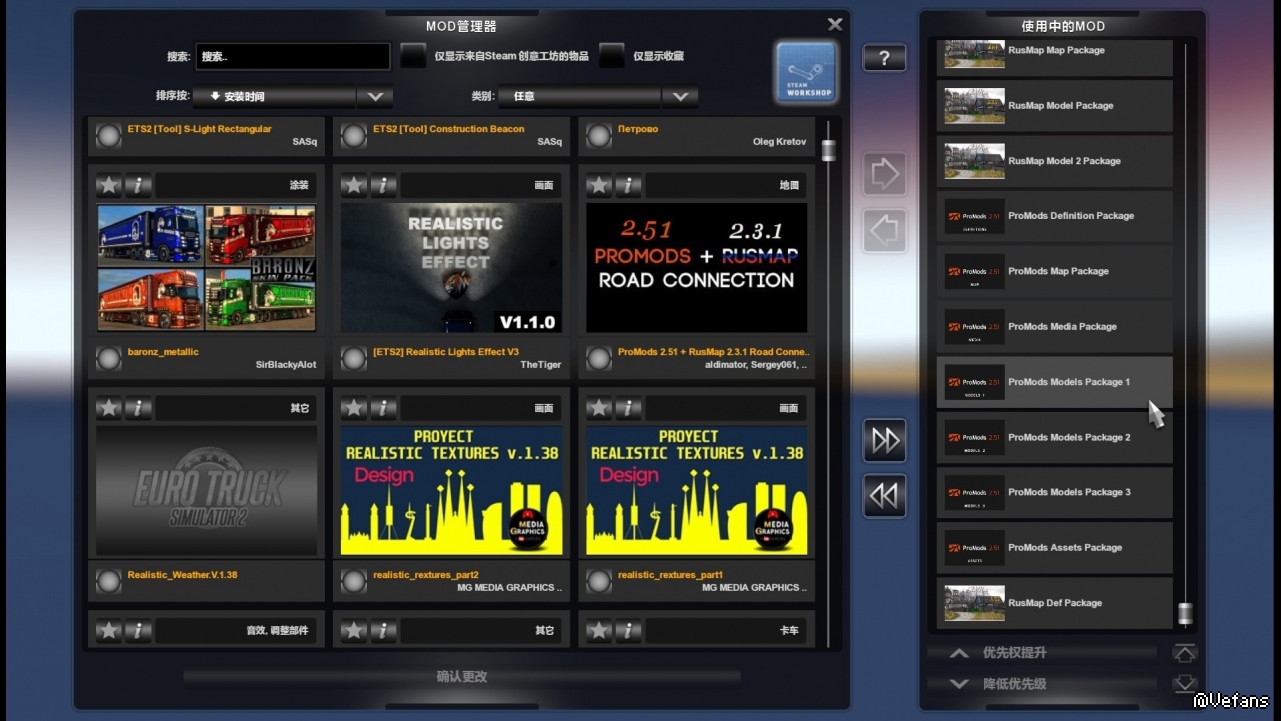
Task: Activate selected mod with the single right arrow
Action: click(x=885, y=175)
